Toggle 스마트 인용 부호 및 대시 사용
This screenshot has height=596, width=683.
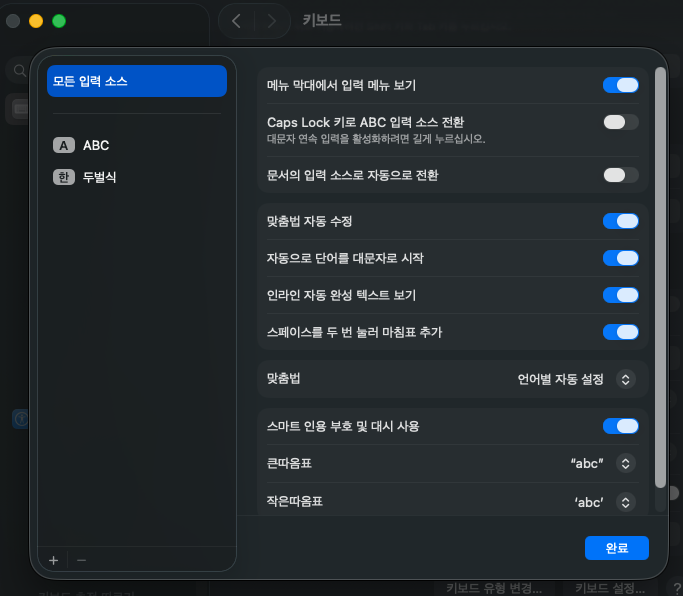[x=620, y=426]
